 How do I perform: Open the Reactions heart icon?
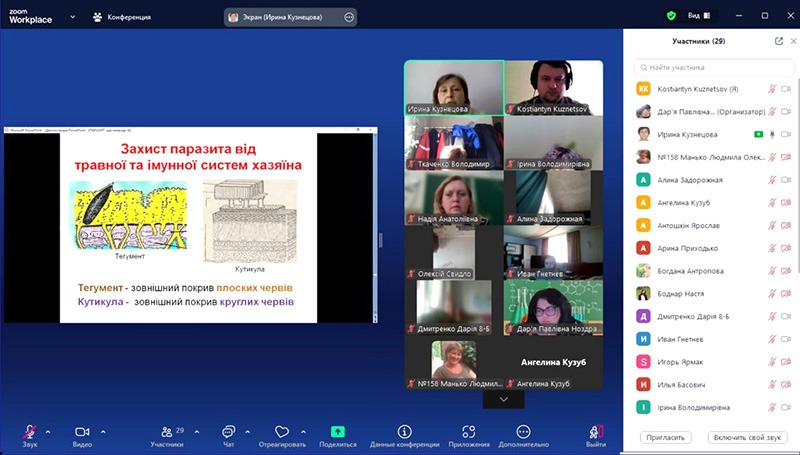click(282, 431)
